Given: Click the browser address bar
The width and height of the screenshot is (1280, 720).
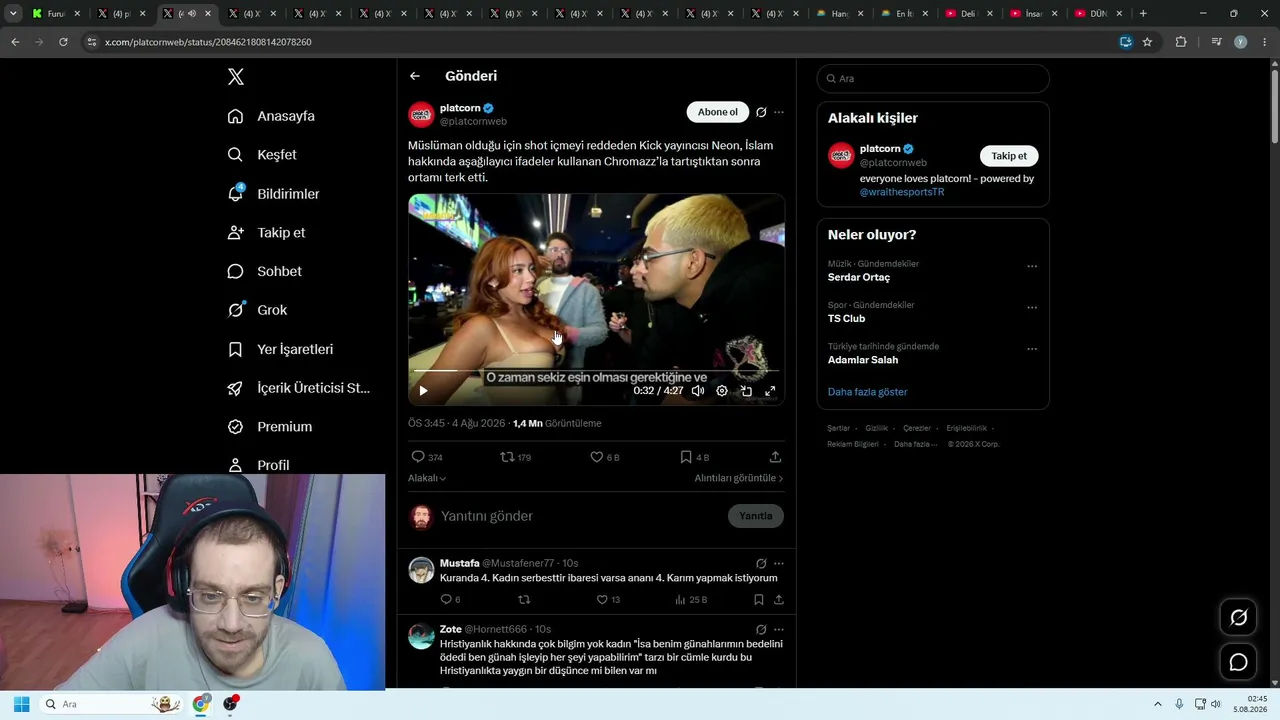Looking at the screenshot, I should click(600, 42).
